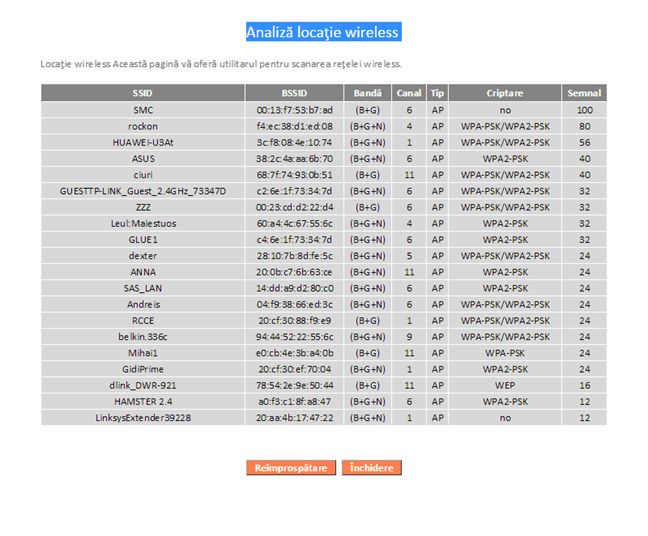Select the LinksysExtender39228 network row
Screen dimensions: 648x536
click(x=142, y=417)
